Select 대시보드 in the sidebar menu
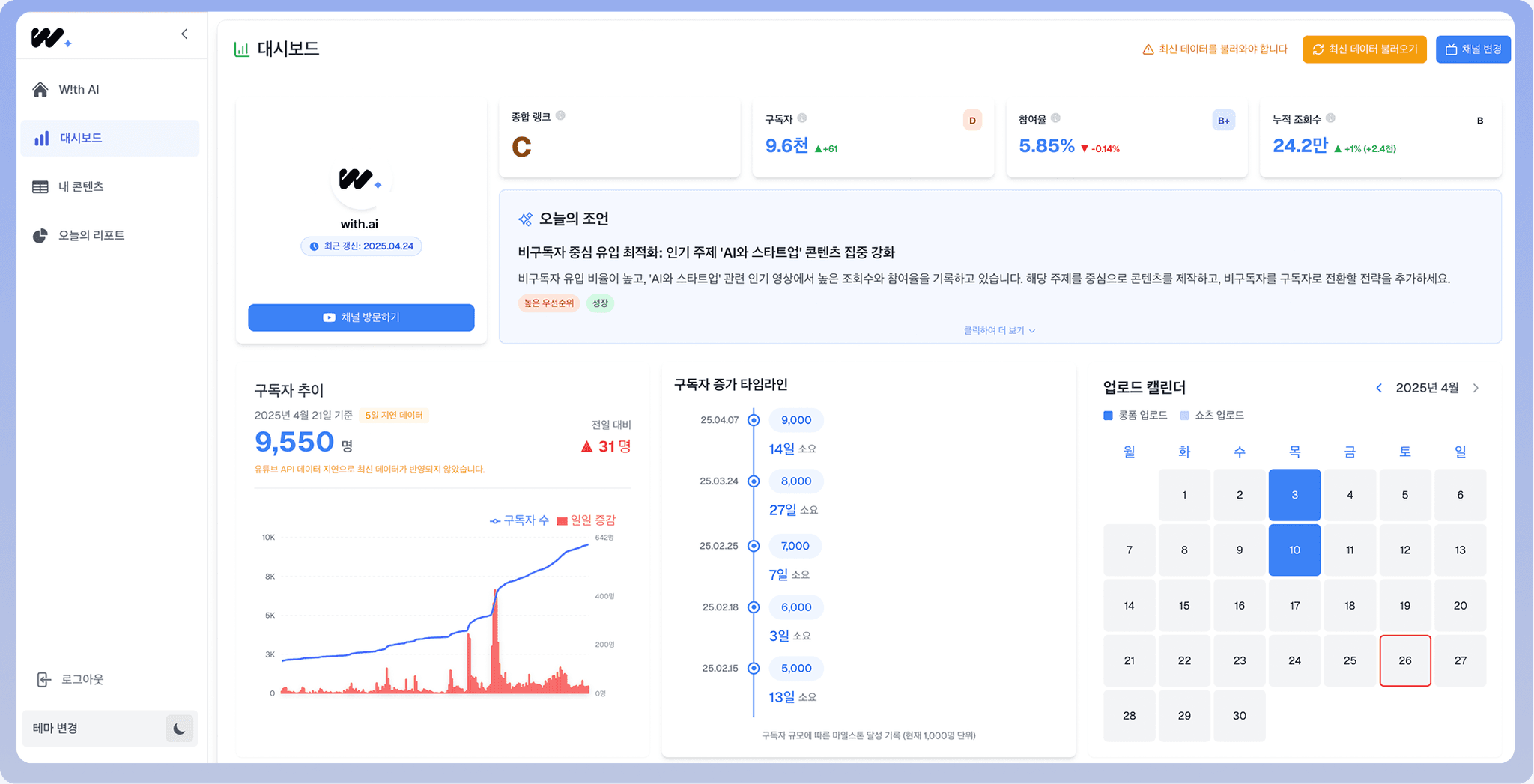Screen dimensions: 1534x784 (110, 139)
